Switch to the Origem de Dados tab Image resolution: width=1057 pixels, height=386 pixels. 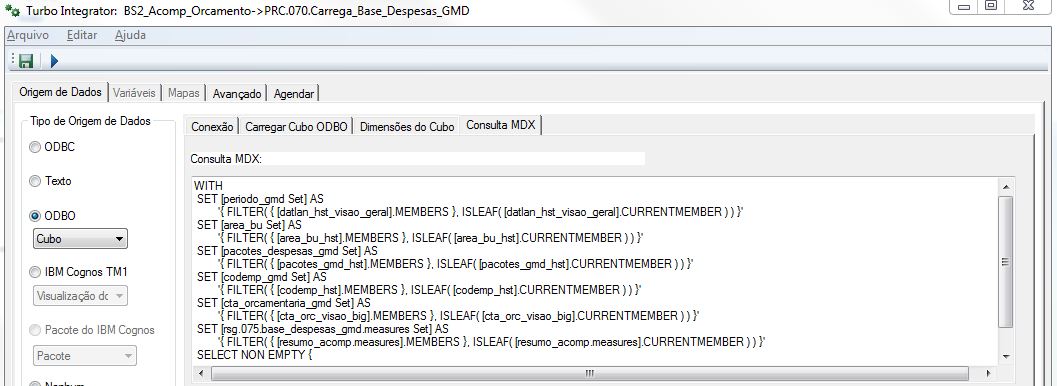tap(60, 92)
